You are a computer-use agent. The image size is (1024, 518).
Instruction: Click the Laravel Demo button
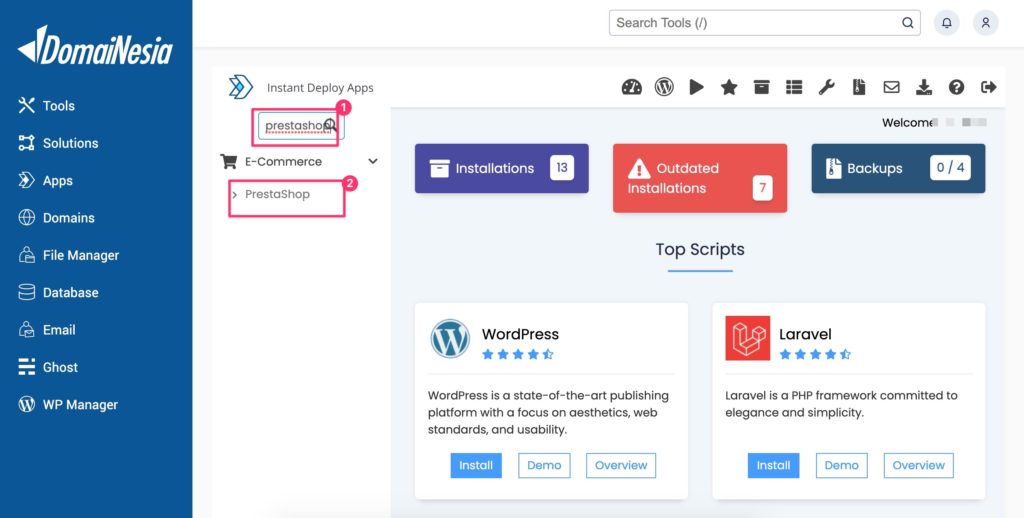(x=842, y=466)
